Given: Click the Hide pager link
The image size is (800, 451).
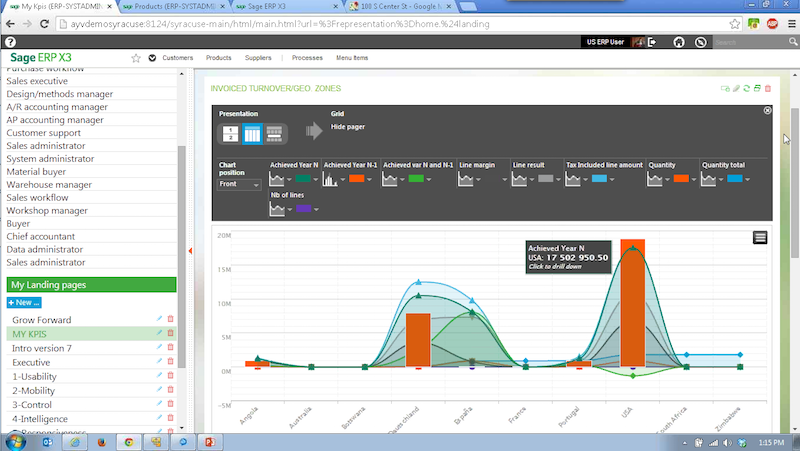Looking at the screenshot, I should tap(348, 127).
